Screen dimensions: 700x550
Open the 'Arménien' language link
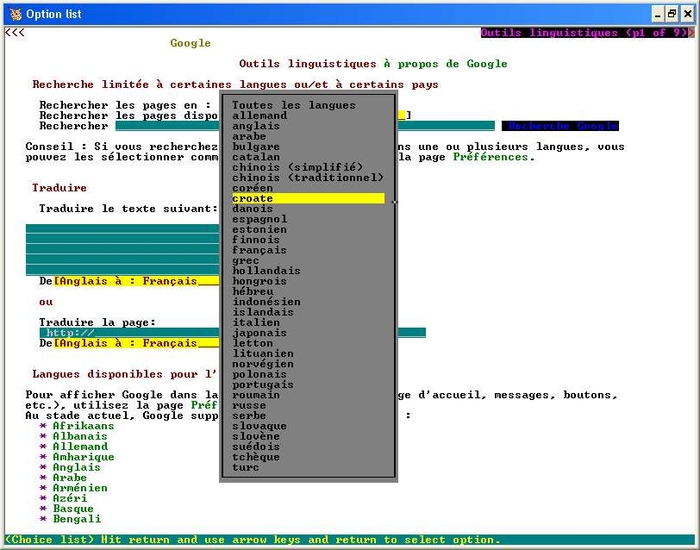80,488
